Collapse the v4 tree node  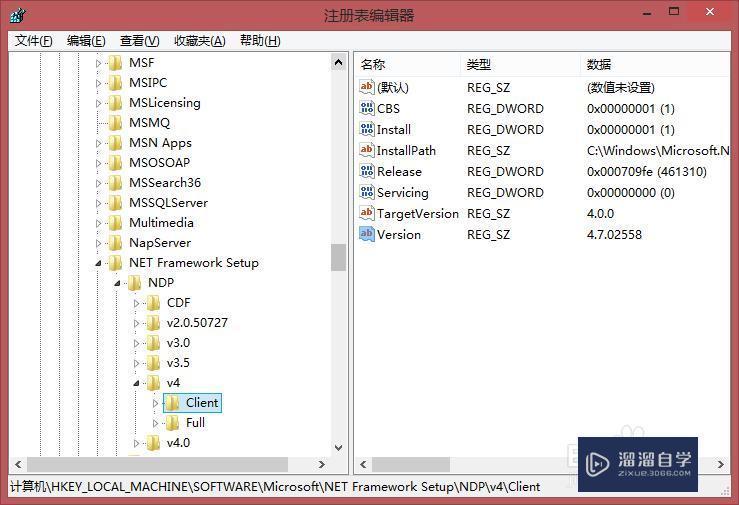[136, 383]
